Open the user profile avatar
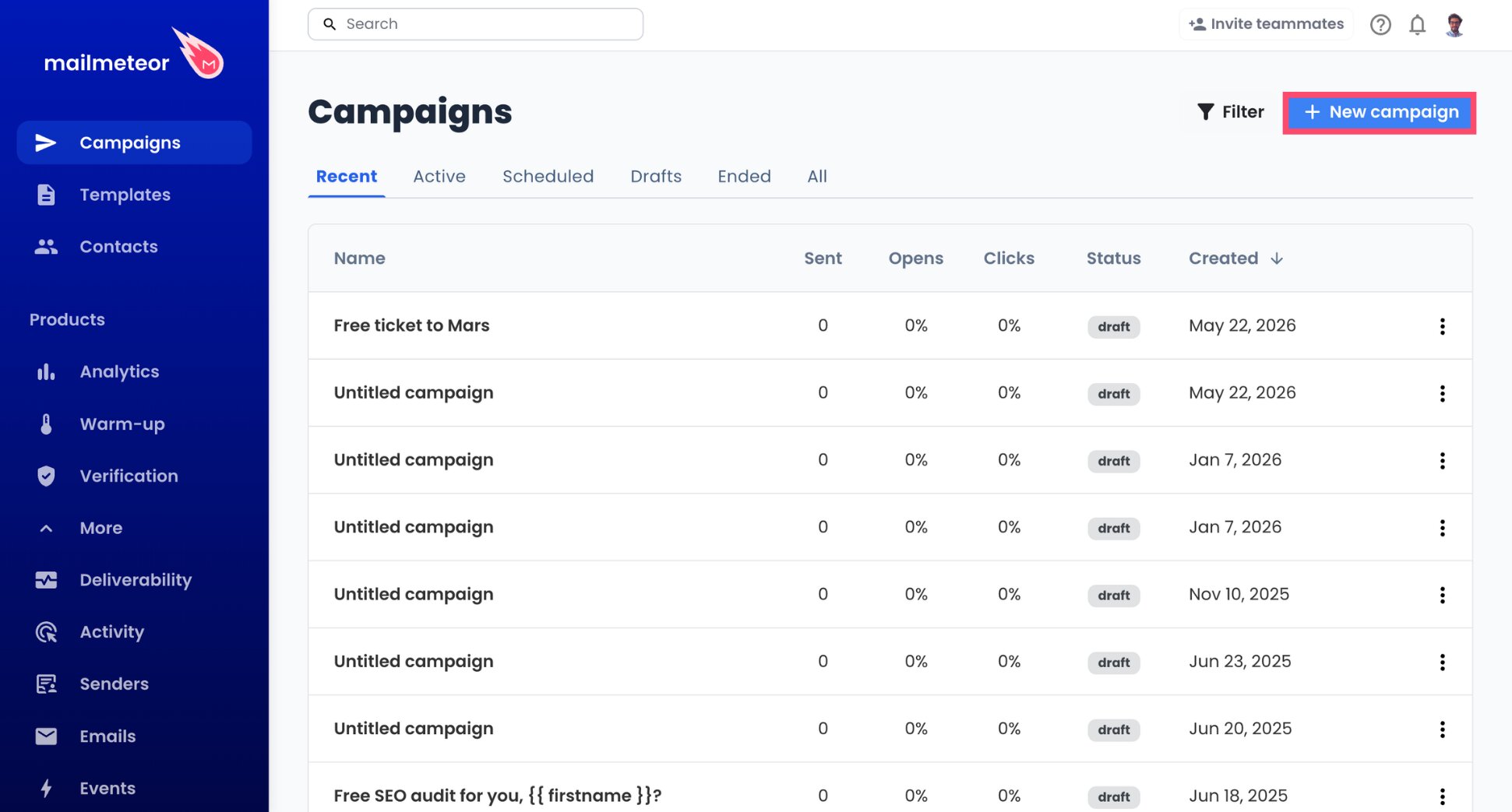This screenshot has height=812, width=1512. [1454, 25]
